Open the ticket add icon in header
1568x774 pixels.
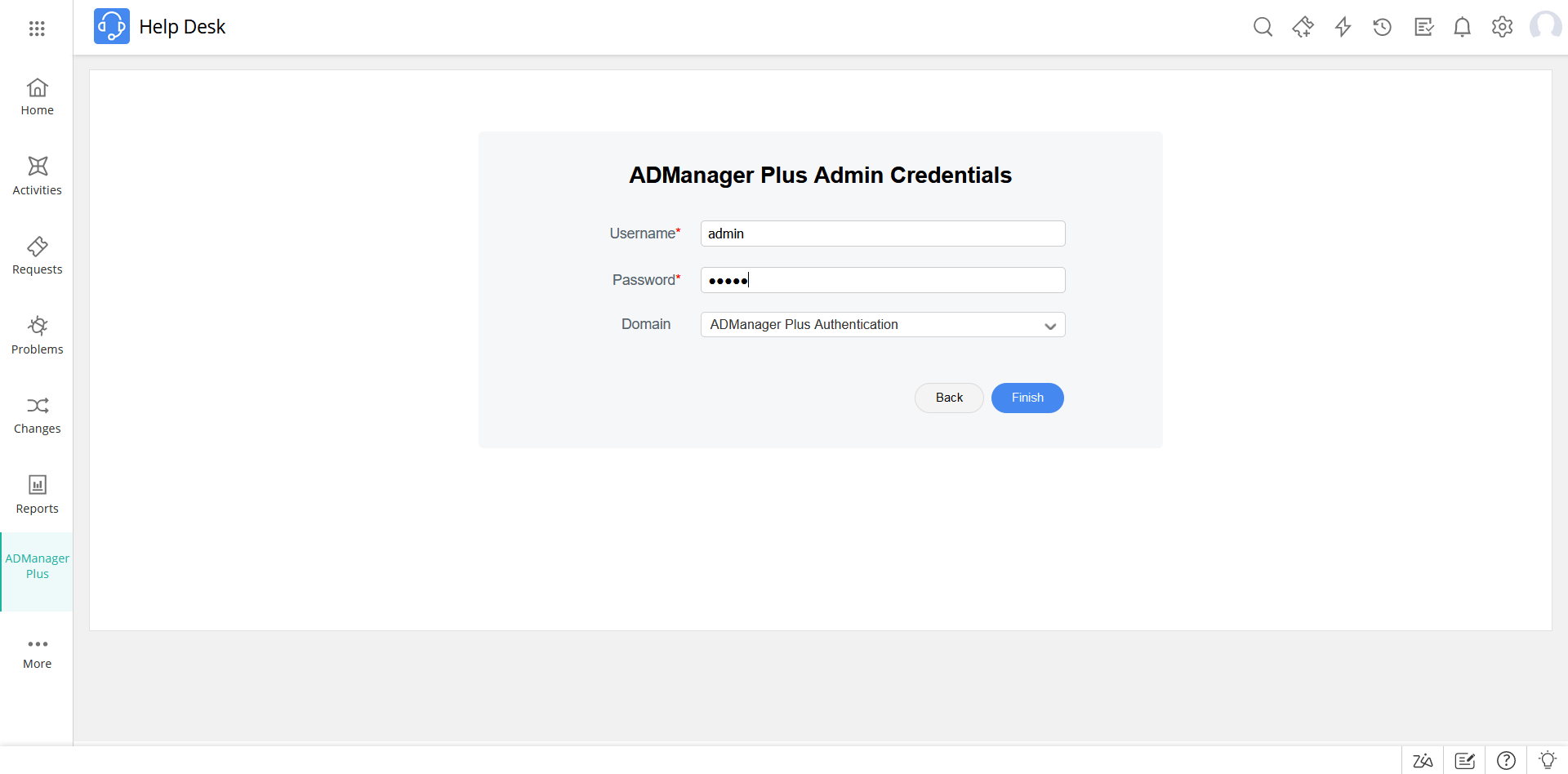[1303, 27]
